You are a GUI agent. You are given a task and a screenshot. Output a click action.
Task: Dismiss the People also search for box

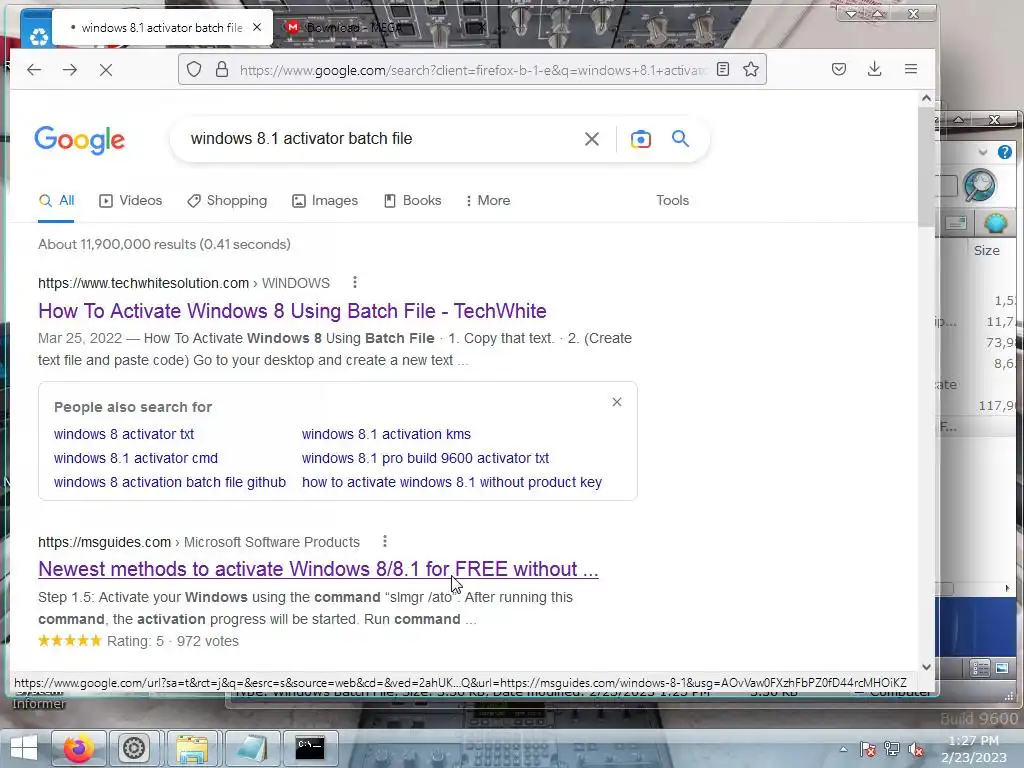[x=617, y=402]
